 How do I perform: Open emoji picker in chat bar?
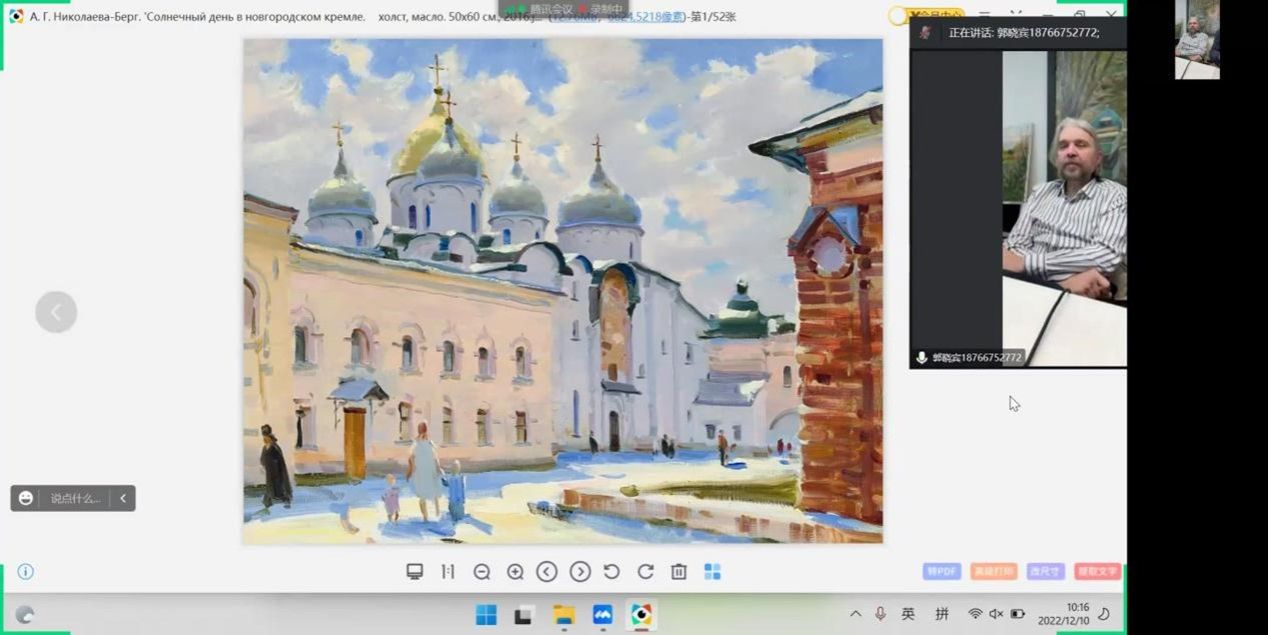pyautogui.click(x=26, y=498)
